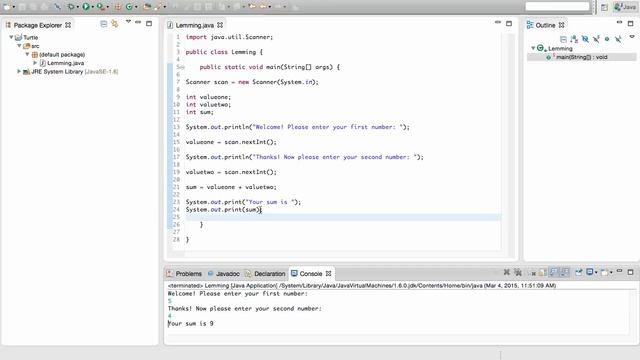Toggle Hide Static Fields and Methods in Outline
This screenshot has height=360, width=640.
pos(596,39)
